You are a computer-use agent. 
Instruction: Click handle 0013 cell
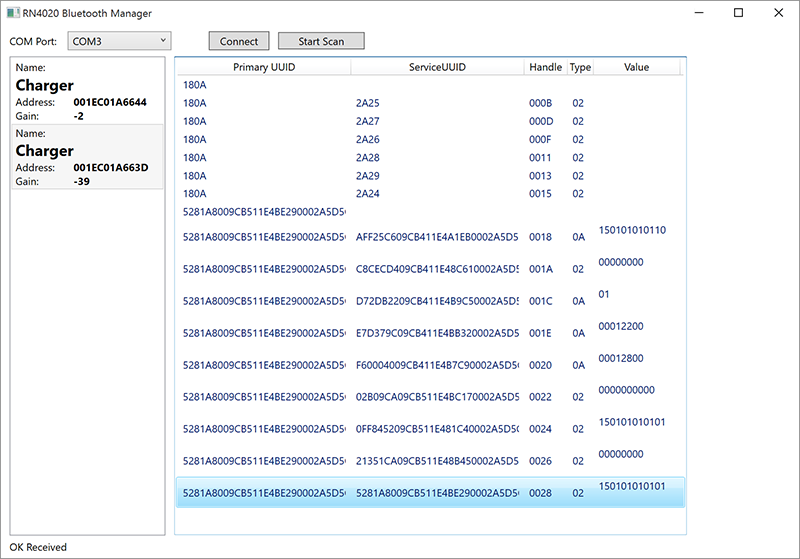pyautogui.click(x=540, y=175)
